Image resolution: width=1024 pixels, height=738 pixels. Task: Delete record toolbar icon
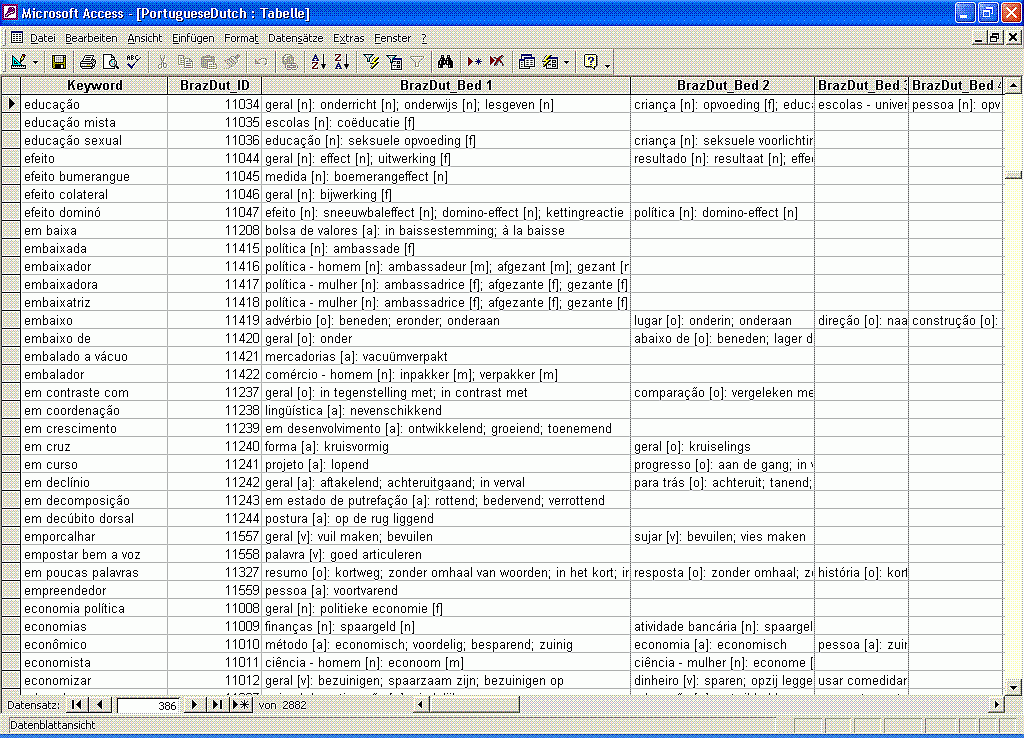tap(497, 62)
